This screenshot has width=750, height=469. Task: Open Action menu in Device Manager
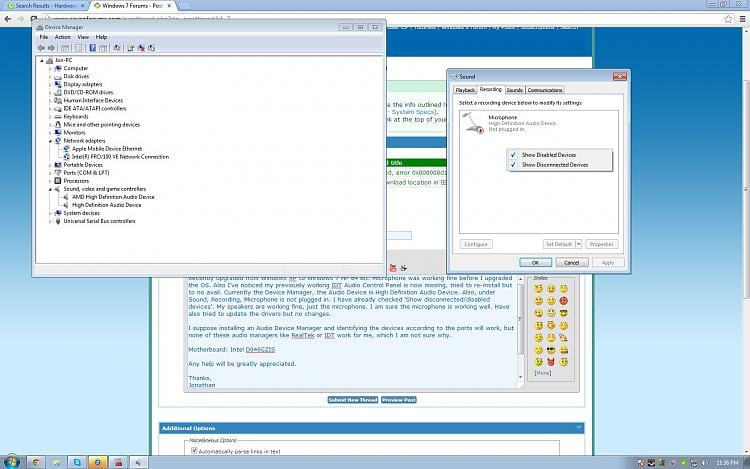coord(62,37)
